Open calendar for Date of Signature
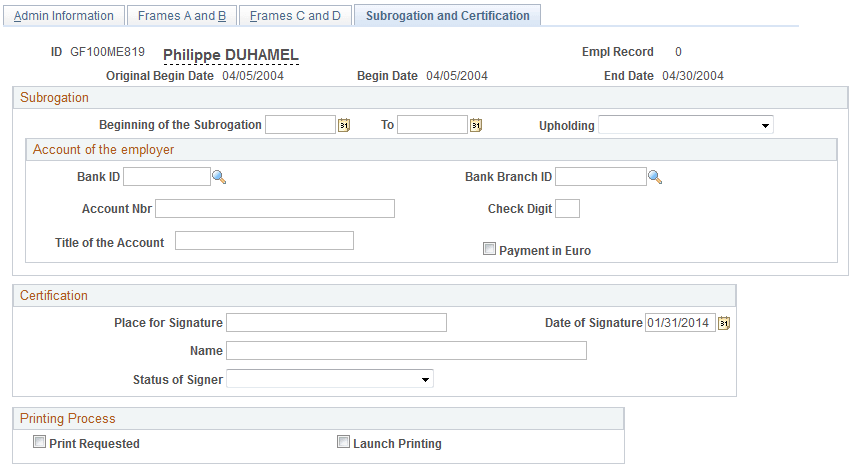This screenshot has width=853, height=468. (724, 323)
